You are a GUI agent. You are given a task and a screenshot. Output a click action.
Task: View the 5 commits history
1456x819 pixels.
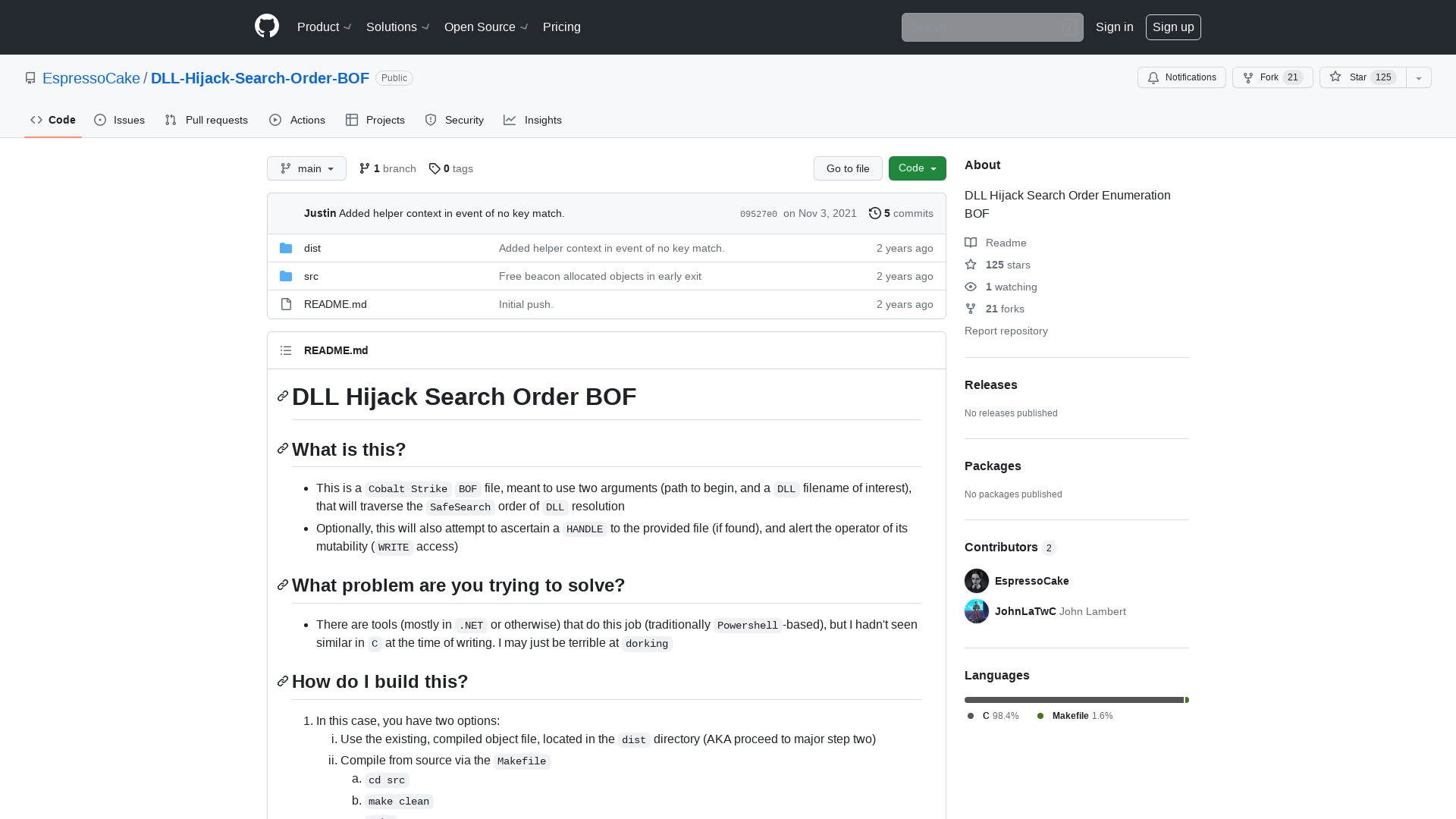point(901,213)
